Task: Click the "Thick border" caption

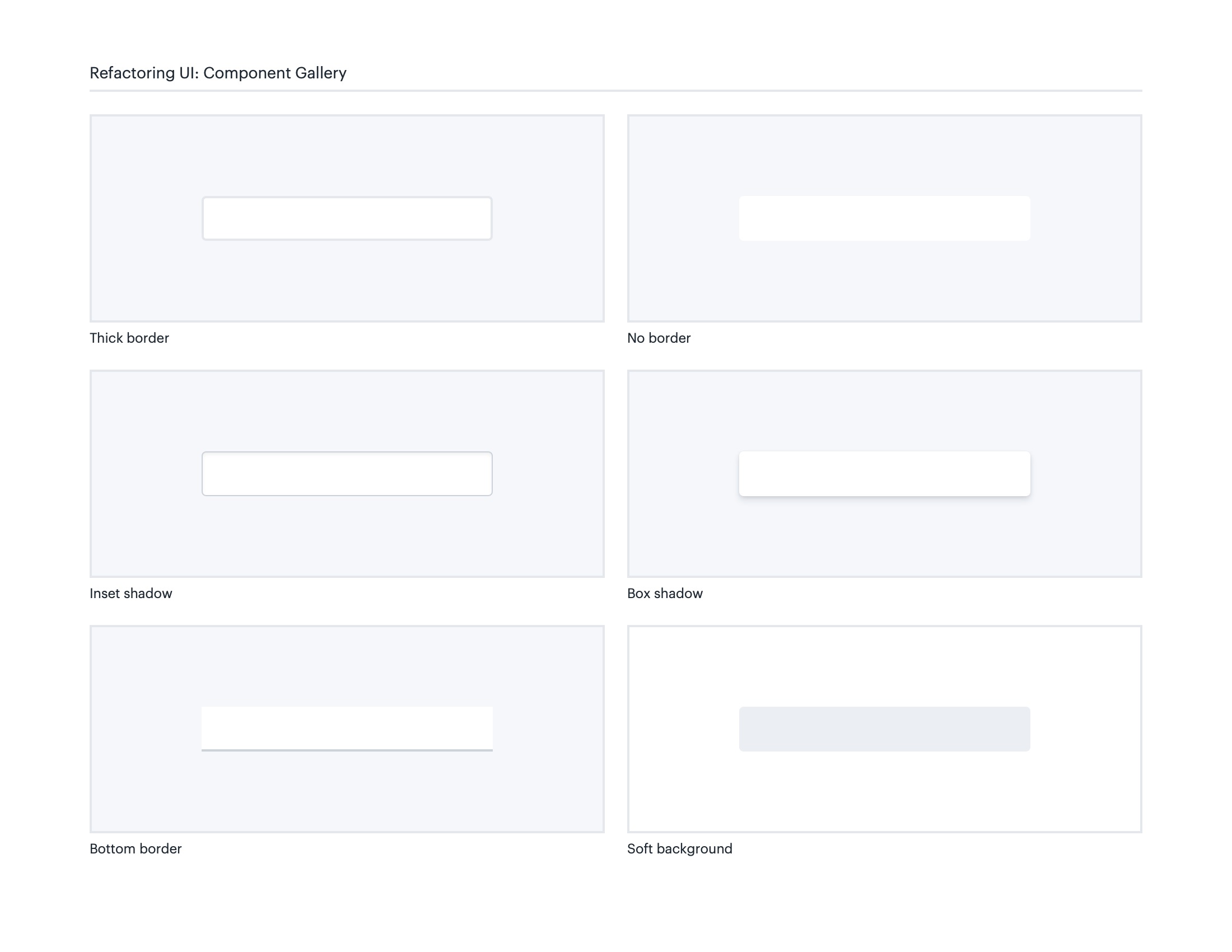Action: [129, 338]
